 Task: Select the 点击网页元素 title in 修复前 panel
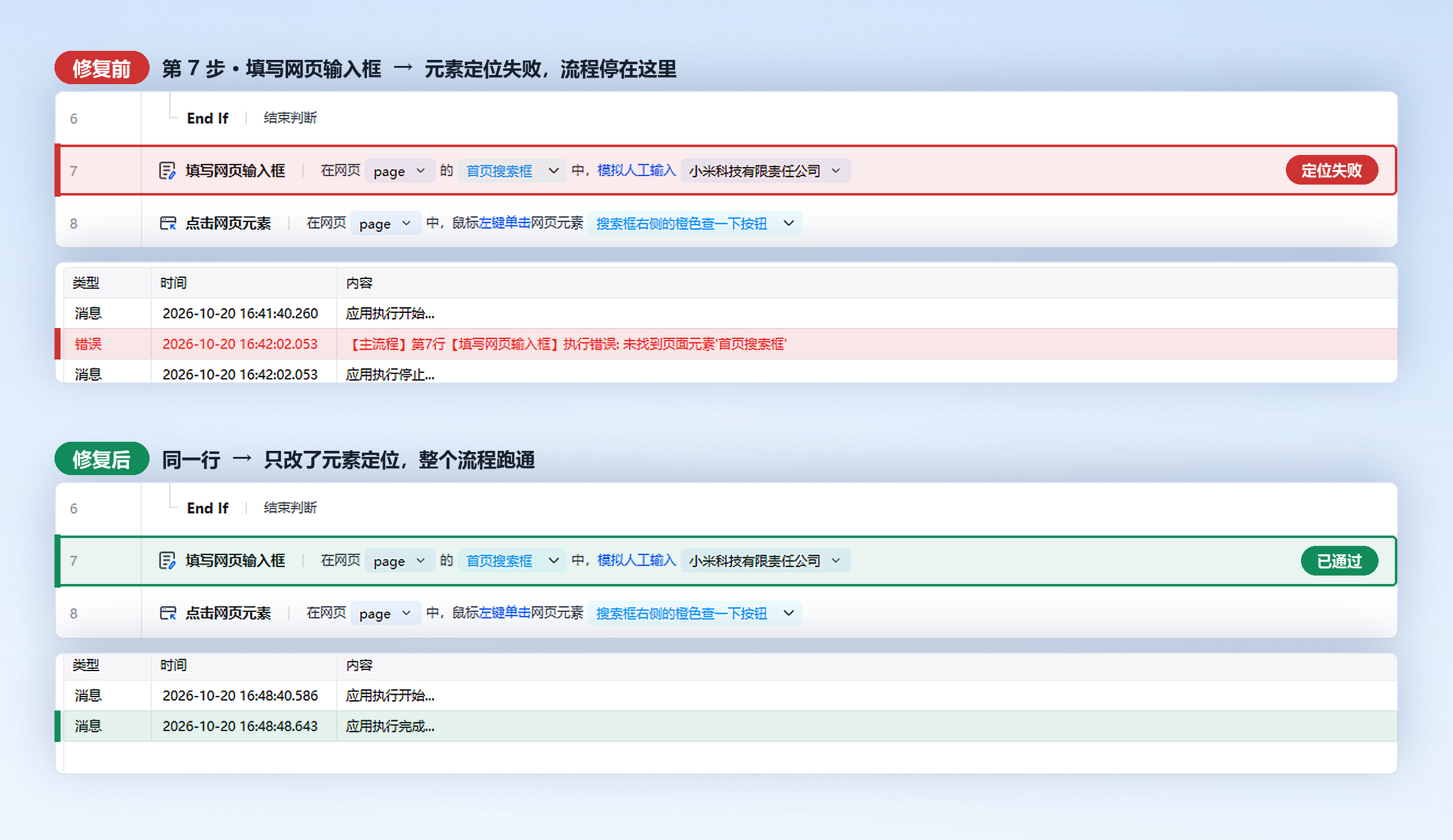228,223
